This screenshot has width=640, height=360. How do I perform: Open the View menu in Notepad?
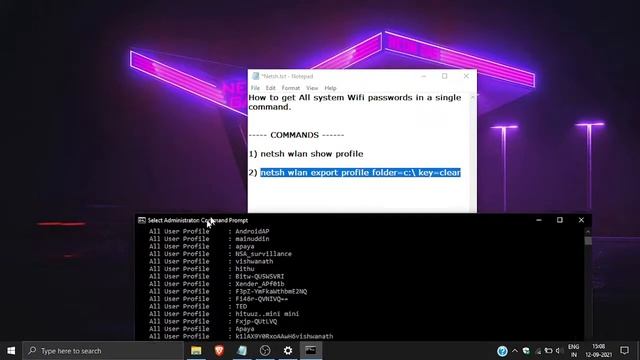pyautogui.click(x=312, y=88)
